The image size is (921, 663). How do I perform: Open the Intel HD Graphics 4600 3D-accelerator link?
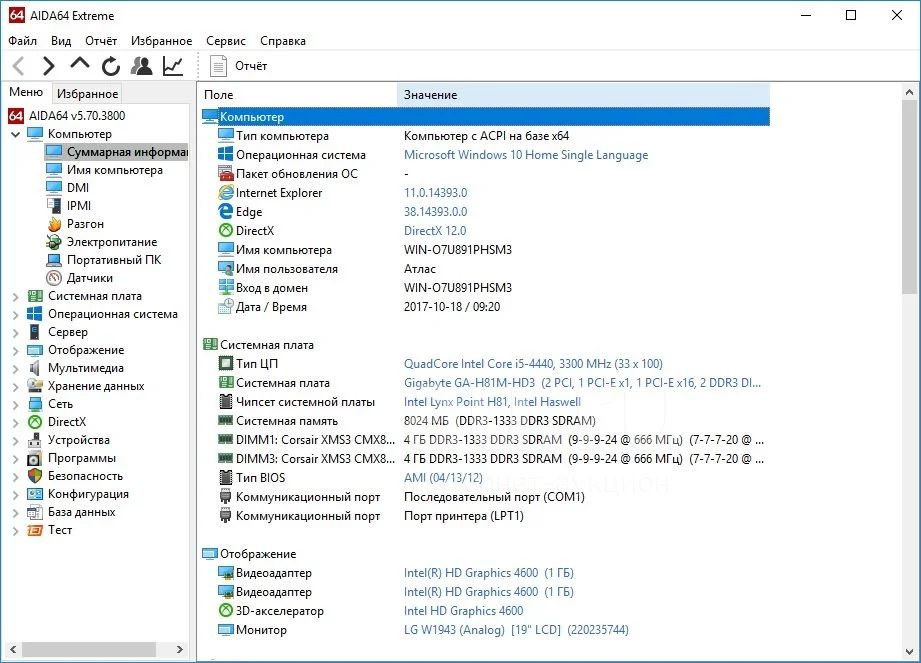[x=463, y=611]
